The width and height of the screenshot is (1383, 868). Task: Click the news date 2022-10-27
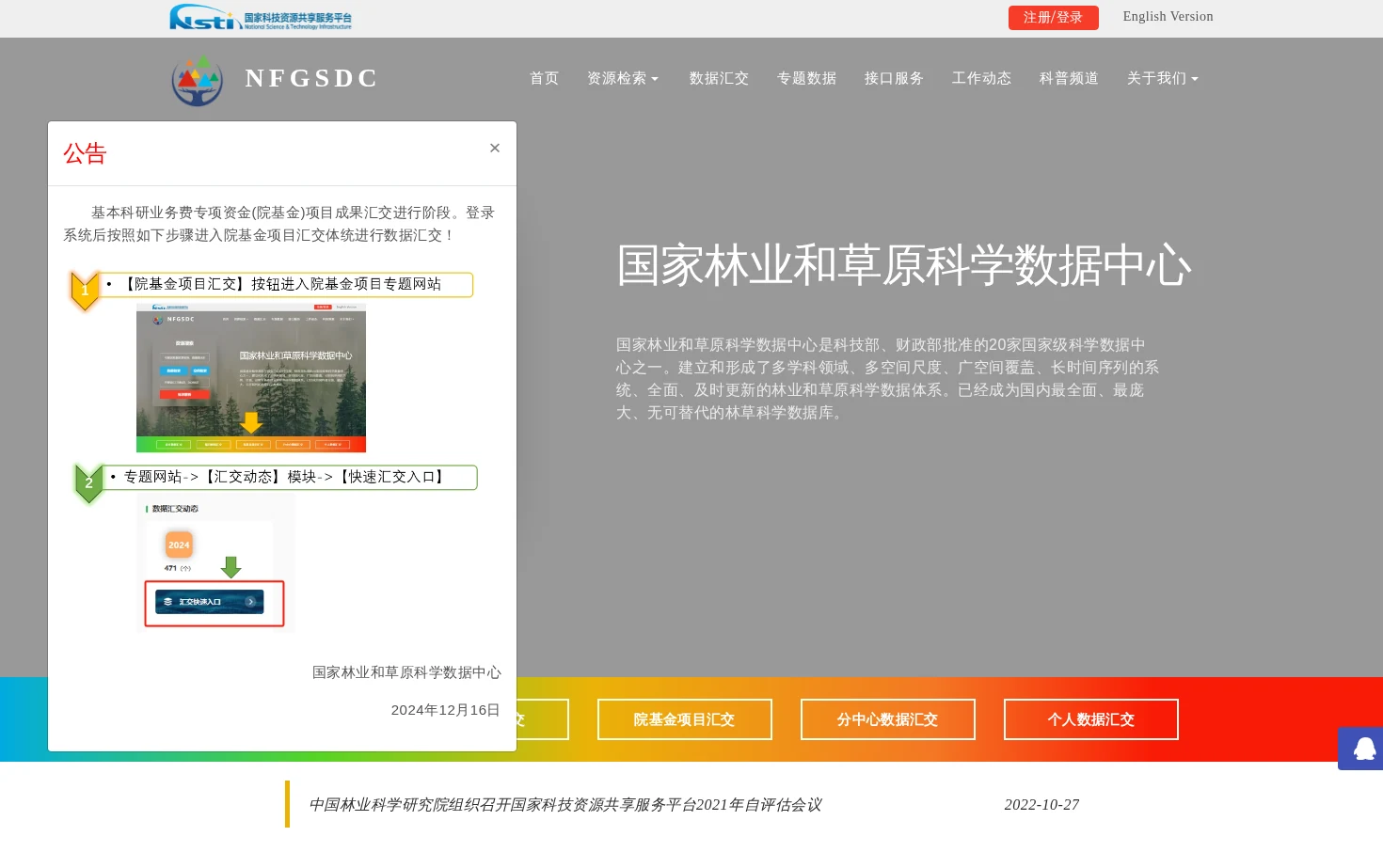(1041, 805)
